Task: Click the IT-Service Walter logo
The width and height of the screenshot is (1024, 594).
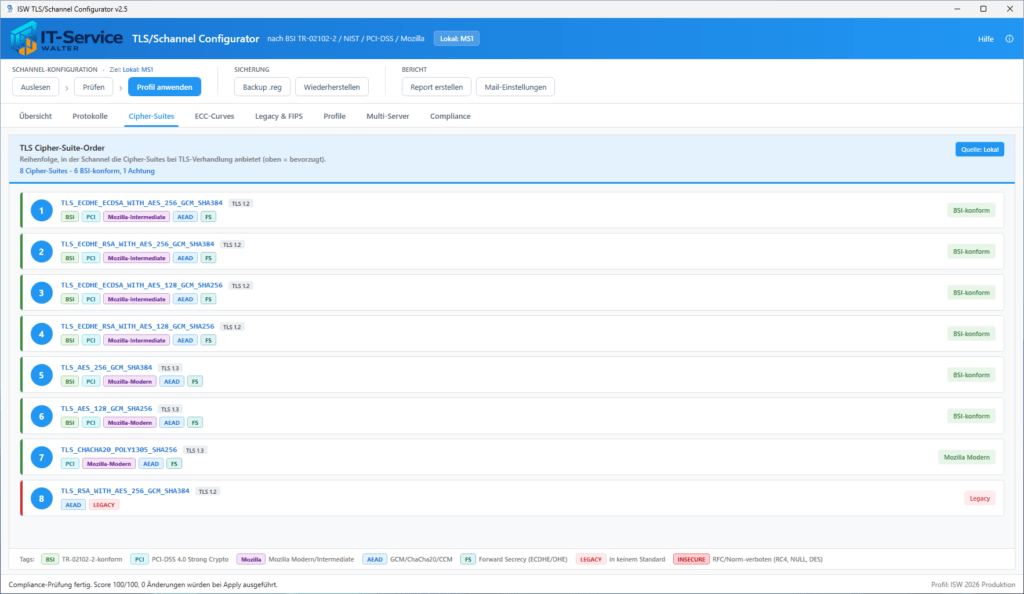Action: pos(66,39)
